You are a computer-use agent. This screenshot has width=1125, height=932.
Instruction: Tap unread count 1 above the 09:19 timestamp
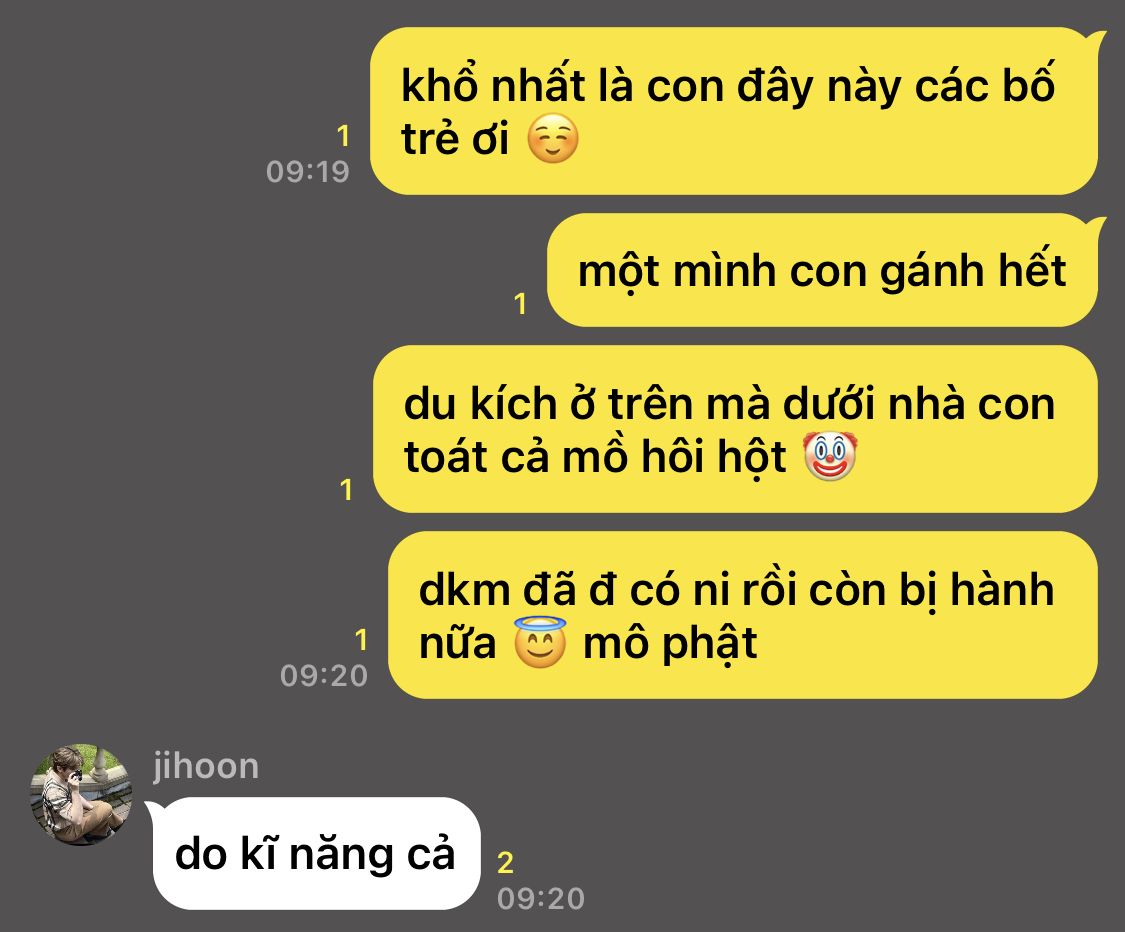pyautogui.click(x=344, y=136)
